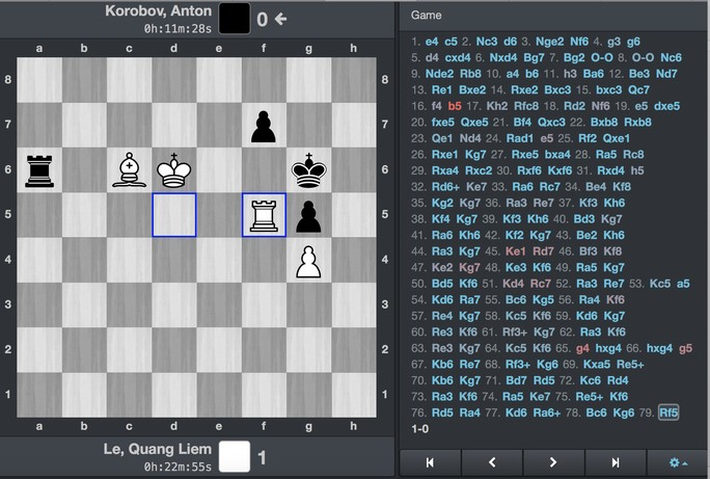Step back to the previous move
Viewport: 710px width, 479px height.
click(x=491, y=462)
